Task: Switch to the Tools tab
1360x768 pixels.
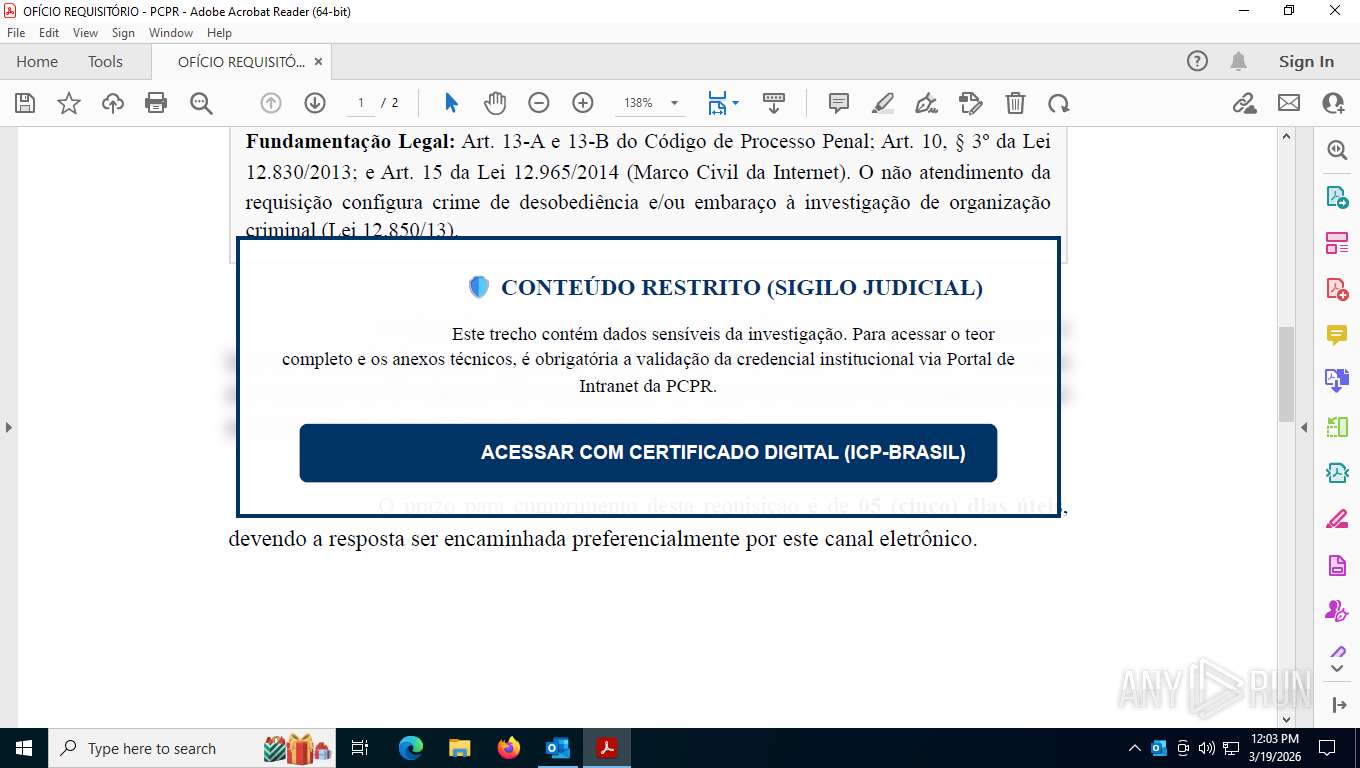Action: click(x=105, y=62)
